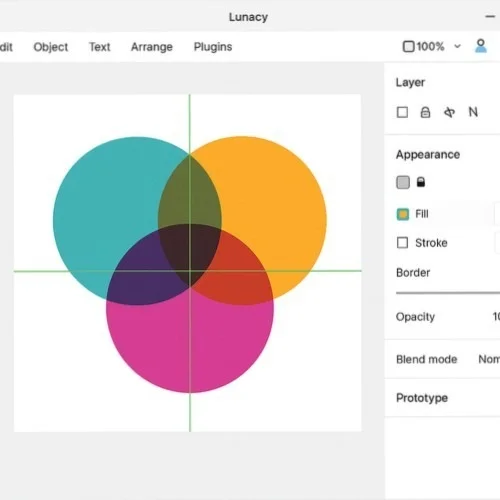Image resolution: width=500 pixels, height=500 pixels.
Task: Open the partly visible Edit menu
Action: [x=6, y=47]
